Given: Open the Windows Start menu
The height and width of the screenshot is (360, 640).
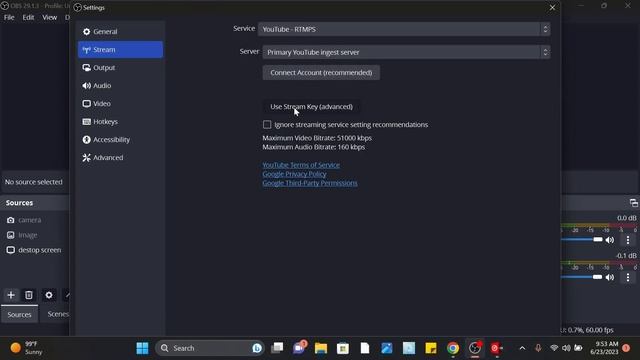Looking at the screenshot, I should click(x=142, y=348).
